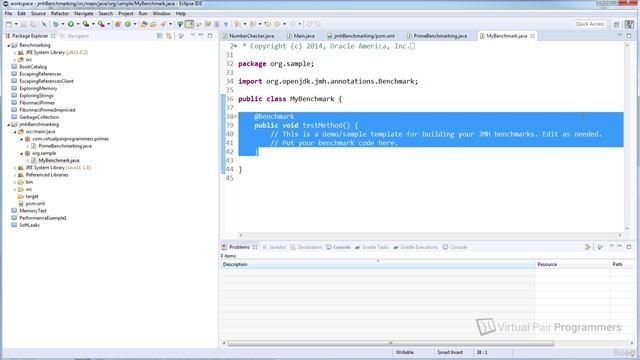Expand the Referenced Libraries node

pyautogui.click(x=15, y=175)
